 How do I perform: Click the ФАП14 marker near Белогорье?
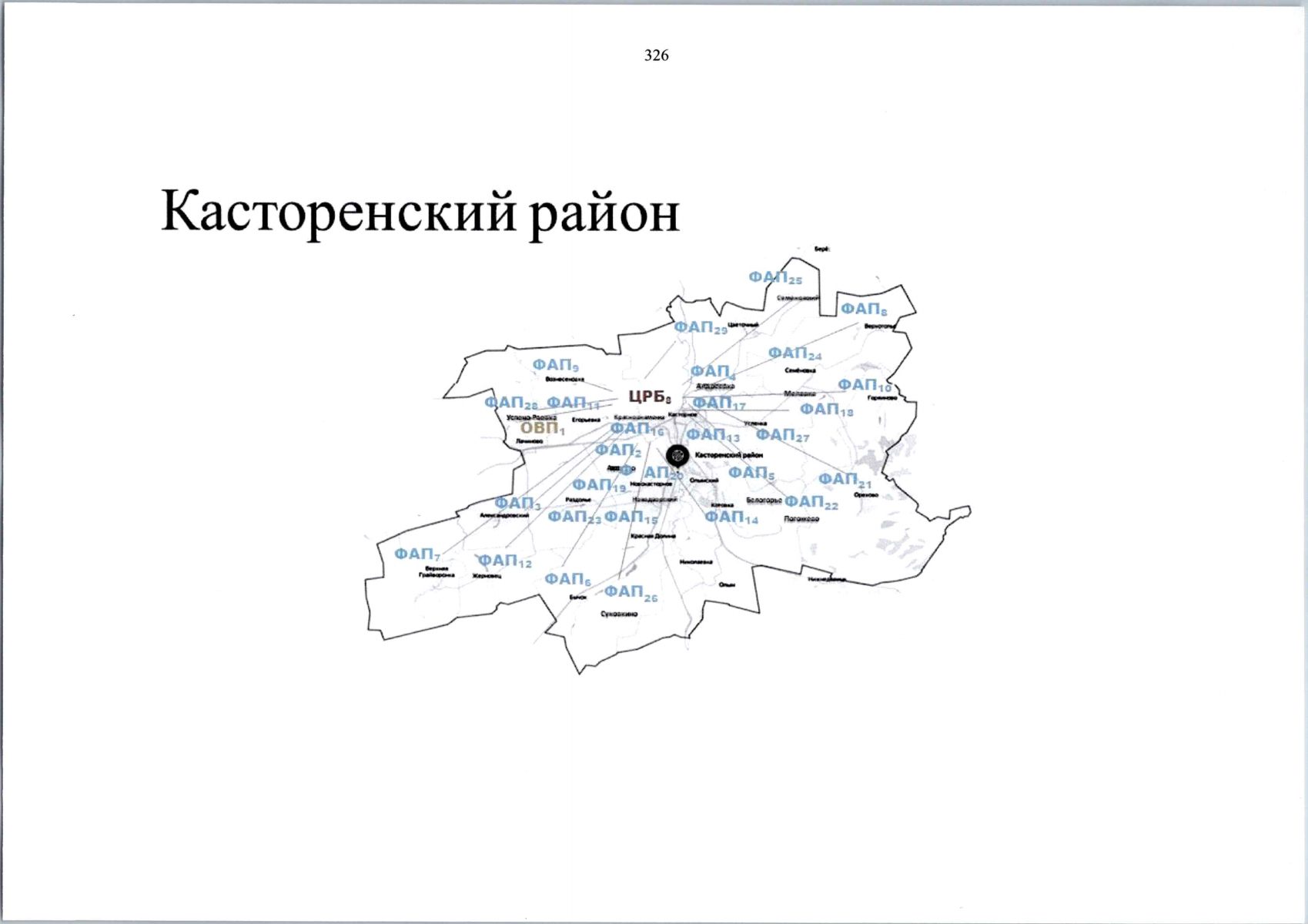click(731, 518)
